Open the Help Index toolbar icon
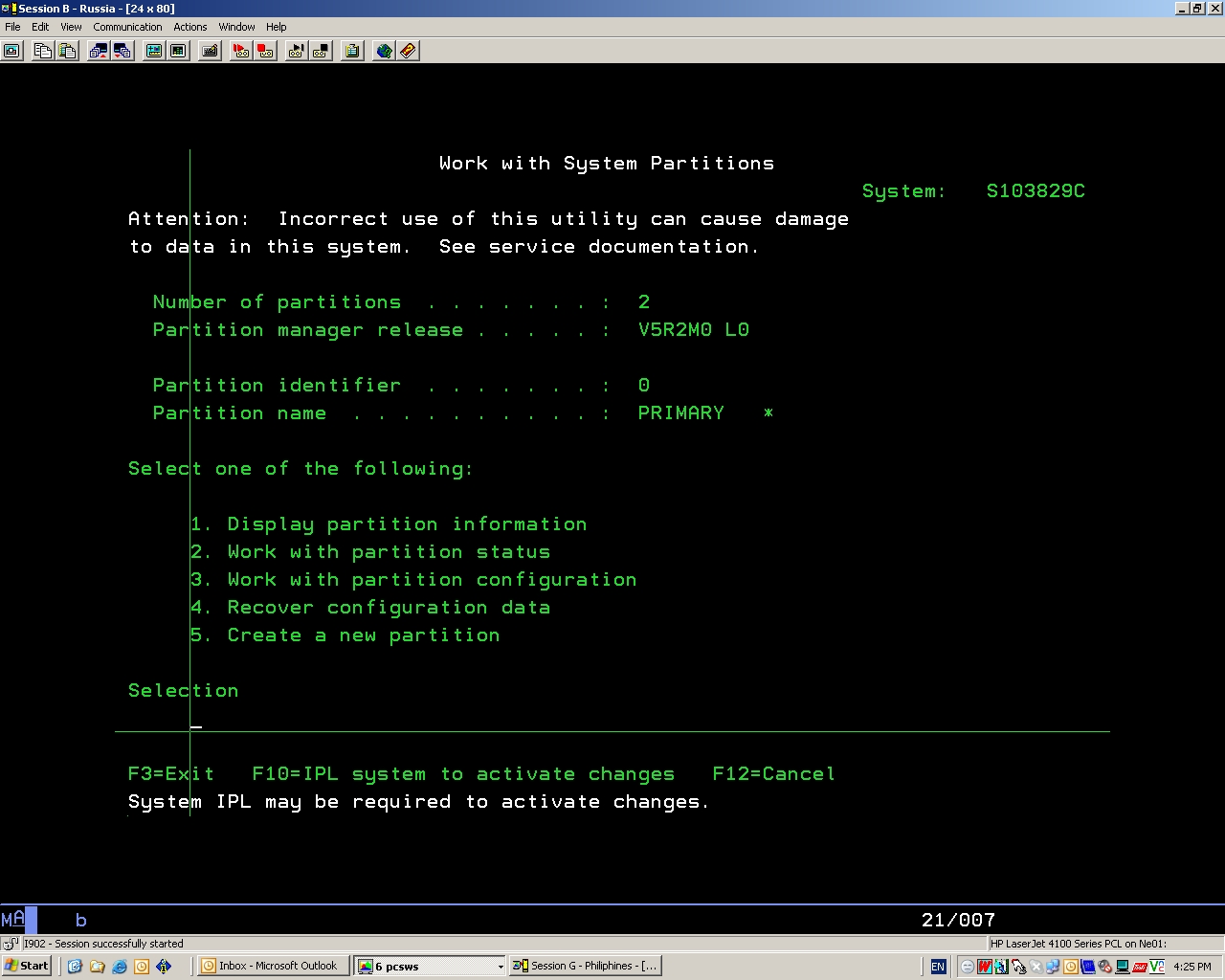 (408, 51)
